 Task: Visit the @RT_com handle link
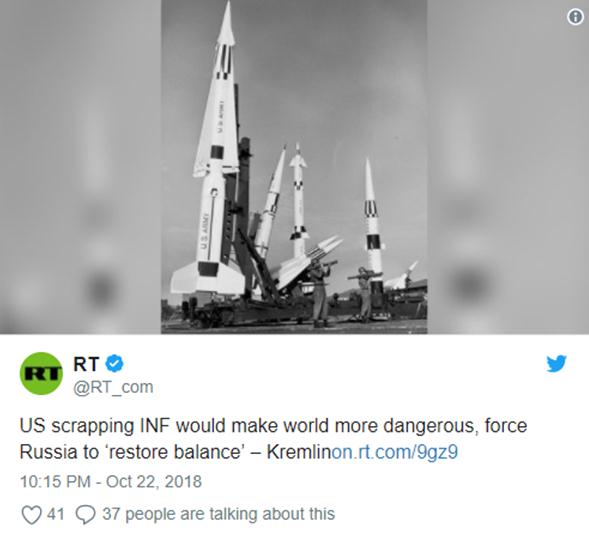point(113,387)
